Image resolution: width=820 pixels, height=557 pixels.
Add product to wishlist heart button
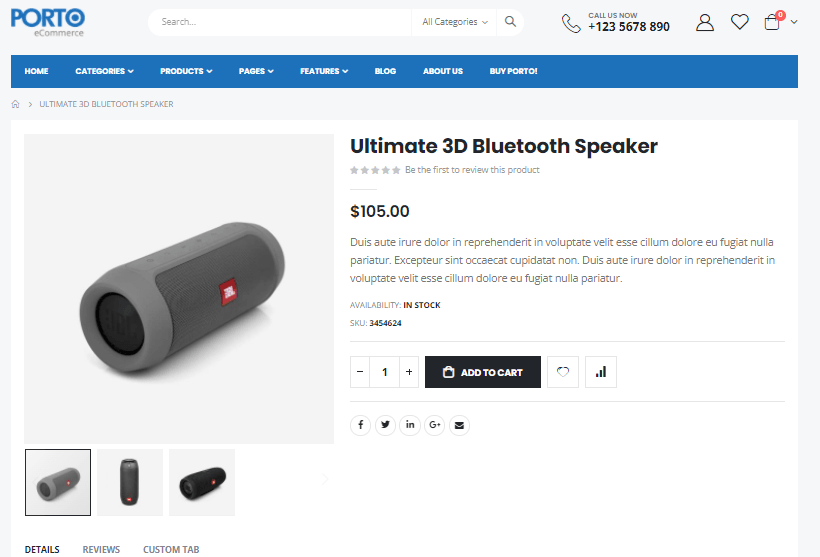pos(563,372)
